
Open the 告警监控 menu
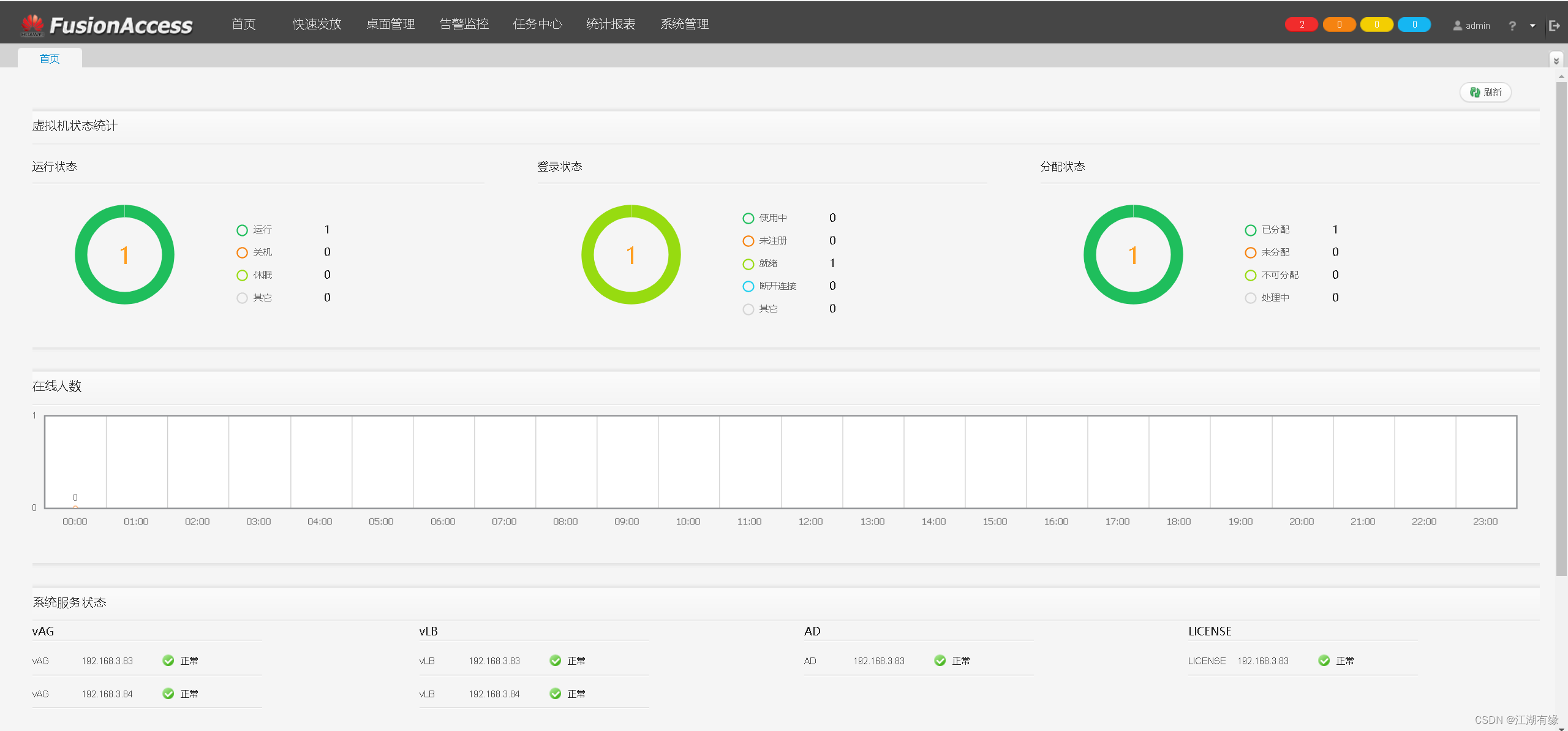coord(464,24)
